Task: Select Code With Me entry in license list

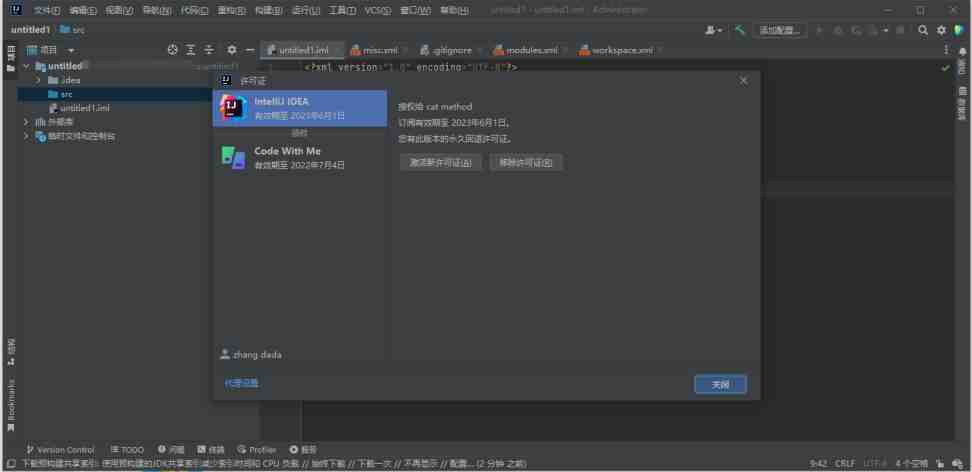Action: (300, 158)
